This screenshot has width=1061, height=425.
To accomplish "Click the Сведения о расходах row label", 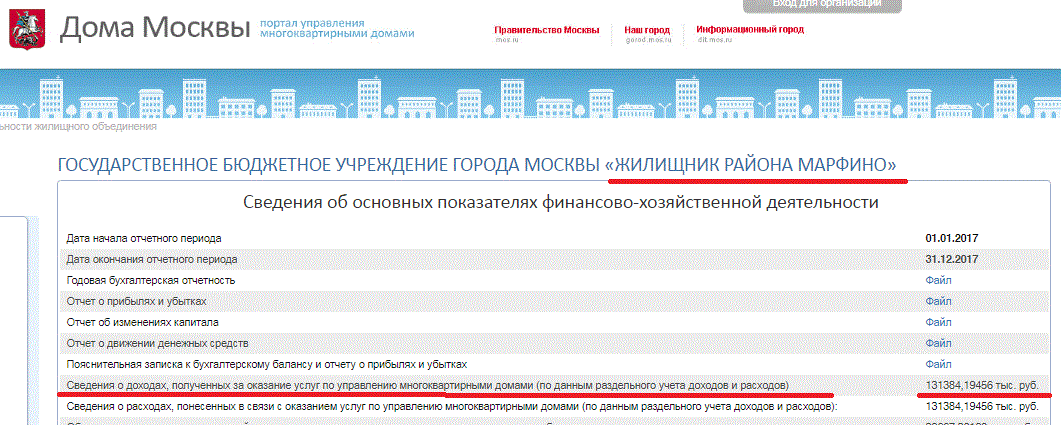I will pos(452,406).
